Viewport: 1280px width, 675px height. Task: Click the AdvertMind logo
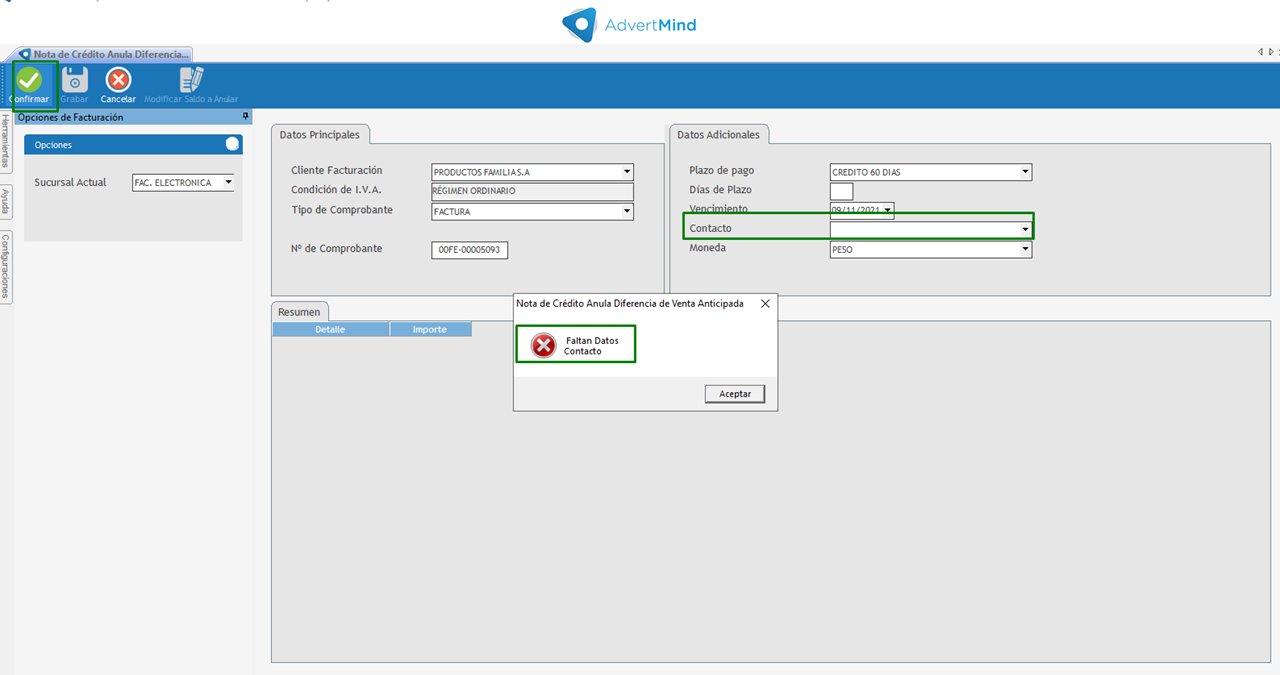click(x=629, y=24)
